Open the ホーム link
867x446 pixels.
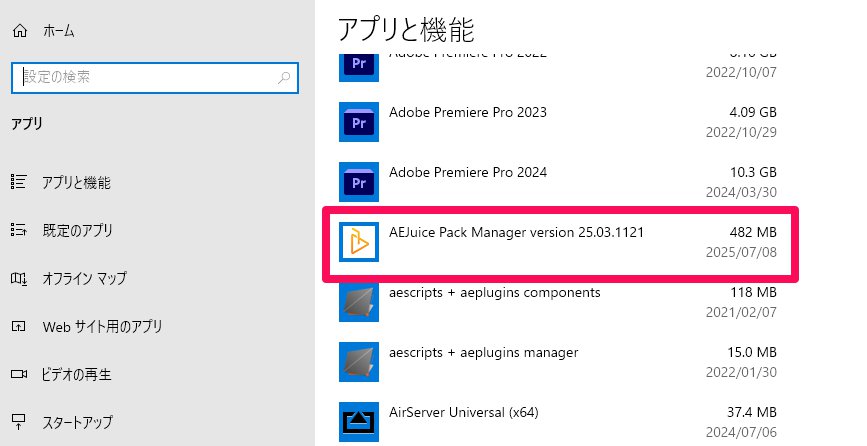pyautogui.click(x=59, y=31)
